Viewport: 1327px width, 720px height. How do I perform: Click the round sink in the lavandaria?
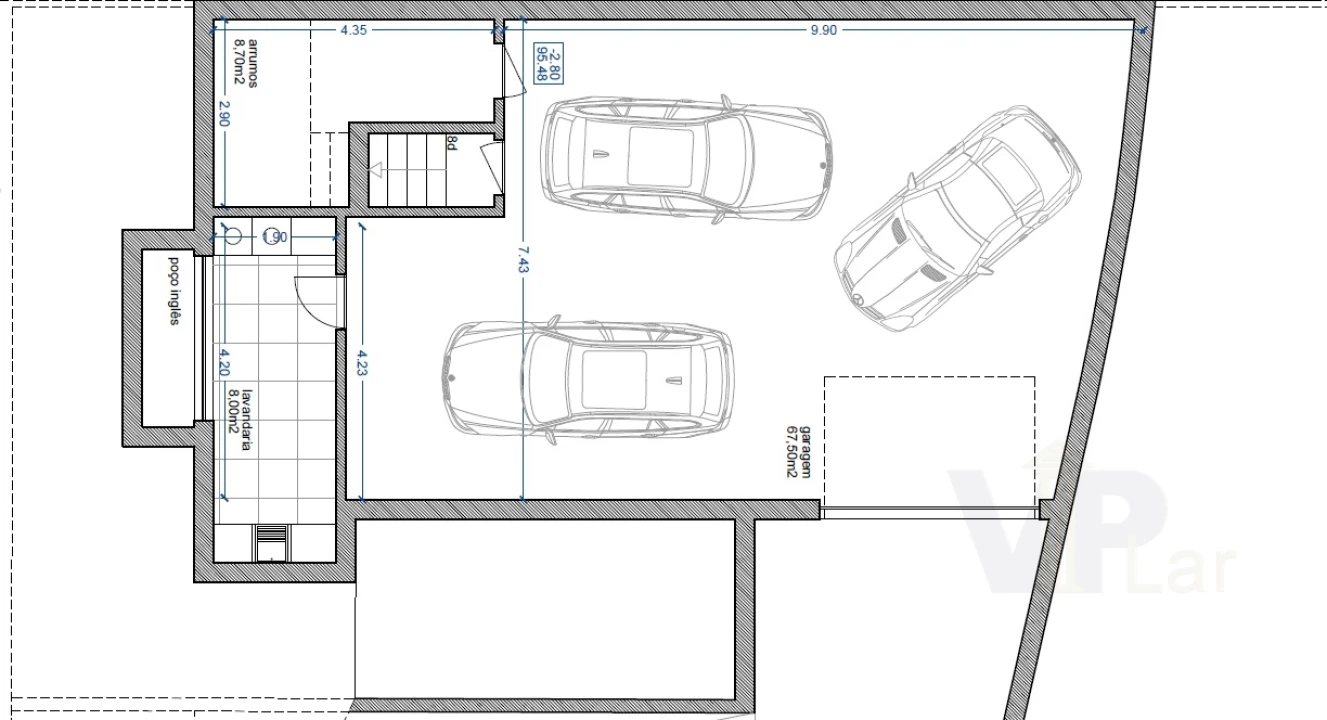click(x=233, y=236)
